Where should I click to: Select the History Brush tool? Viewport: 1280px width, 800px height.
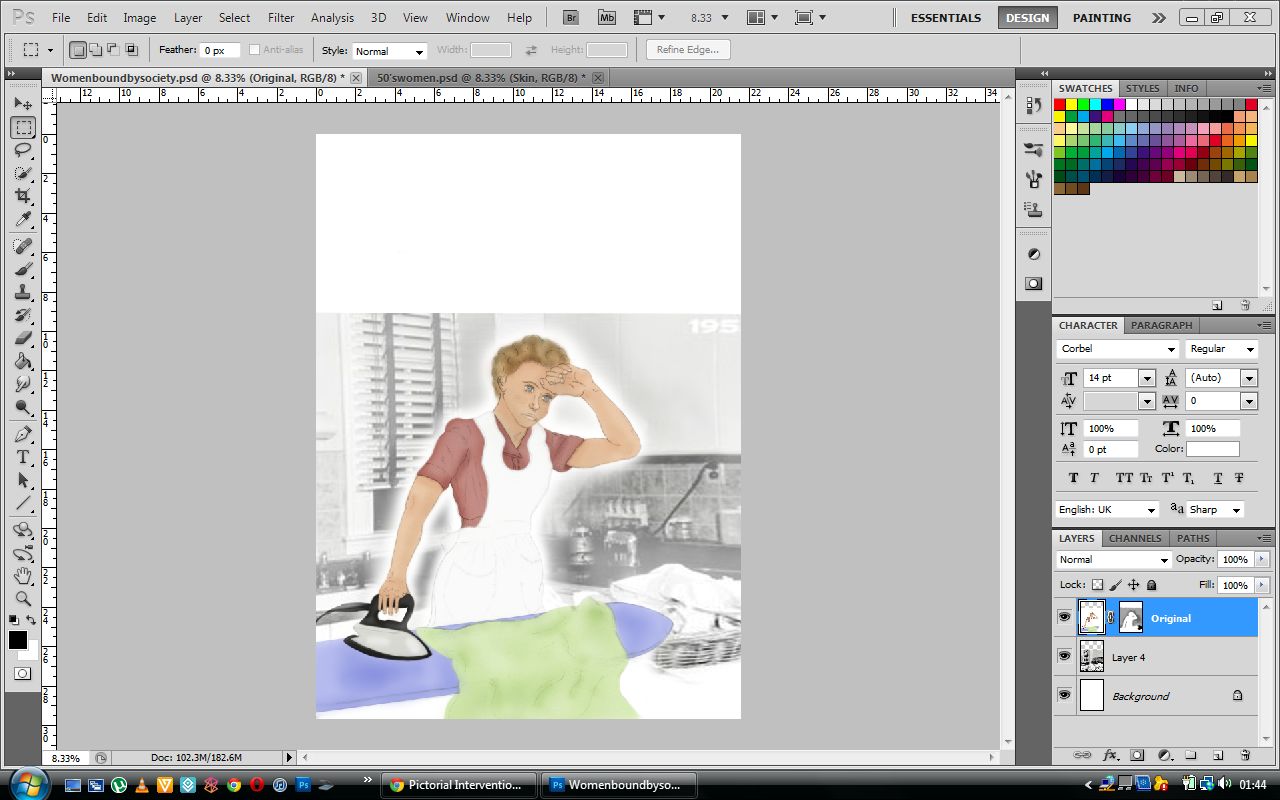pos(23,315)
